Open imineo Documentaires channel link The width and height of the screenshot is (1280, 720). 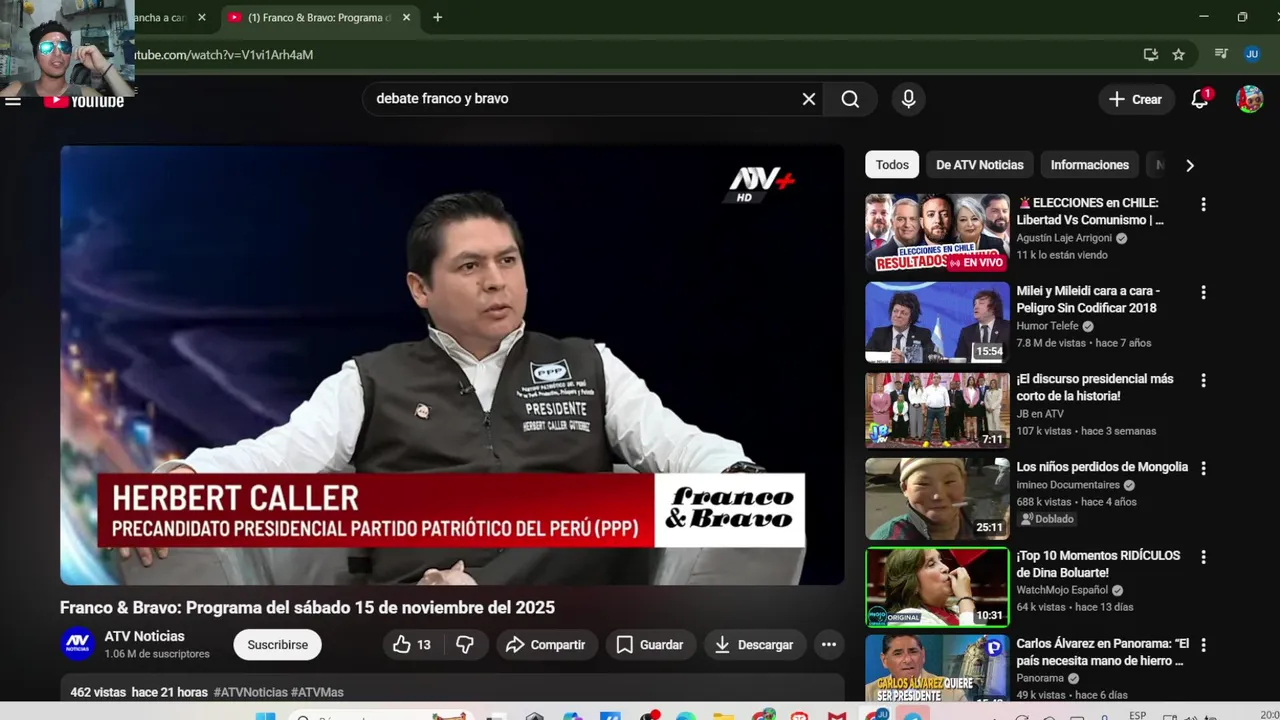click(x=1068, y=485)
